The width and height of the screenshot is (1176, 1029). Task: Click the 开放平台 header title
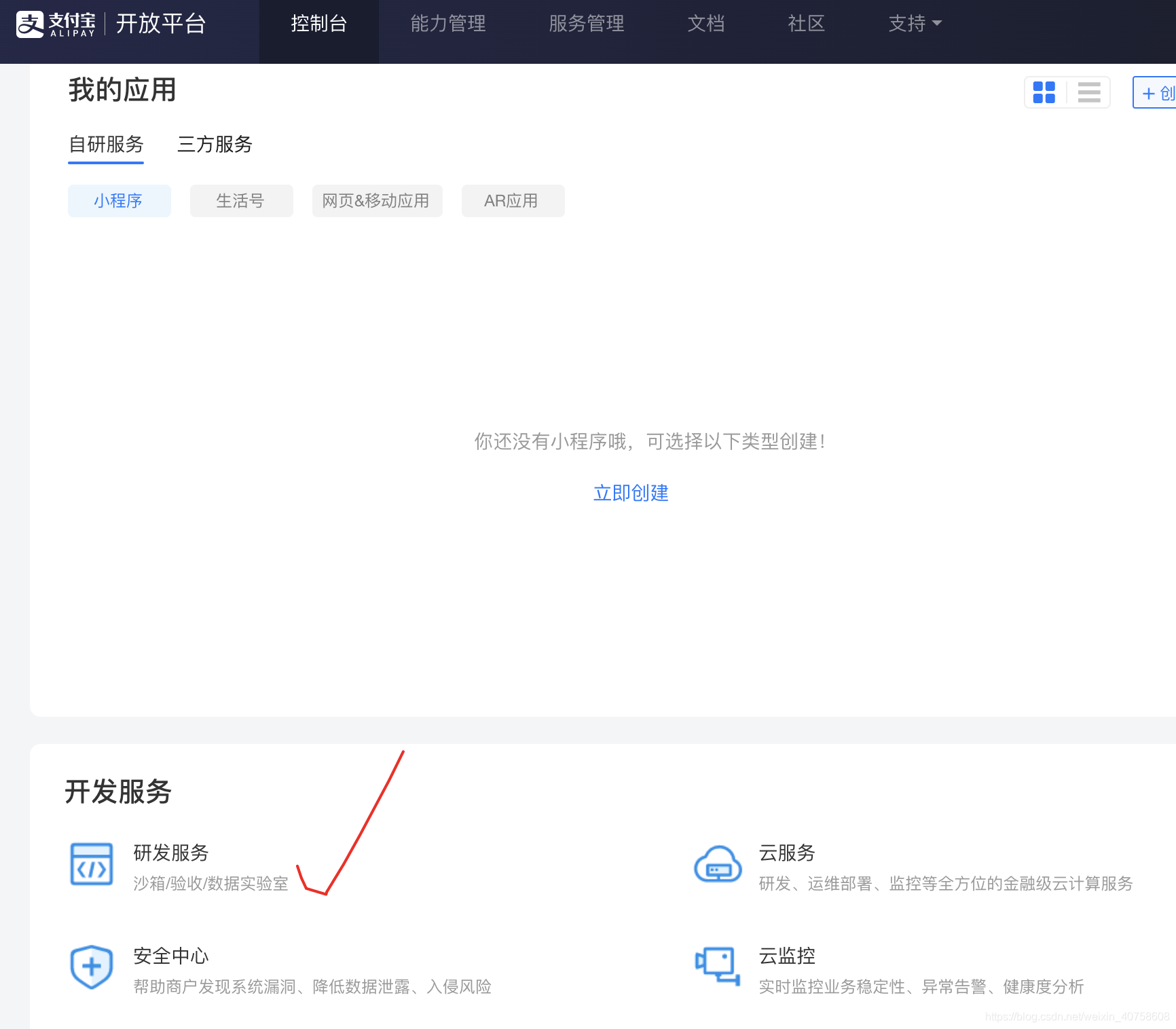[x=161, y=24]
